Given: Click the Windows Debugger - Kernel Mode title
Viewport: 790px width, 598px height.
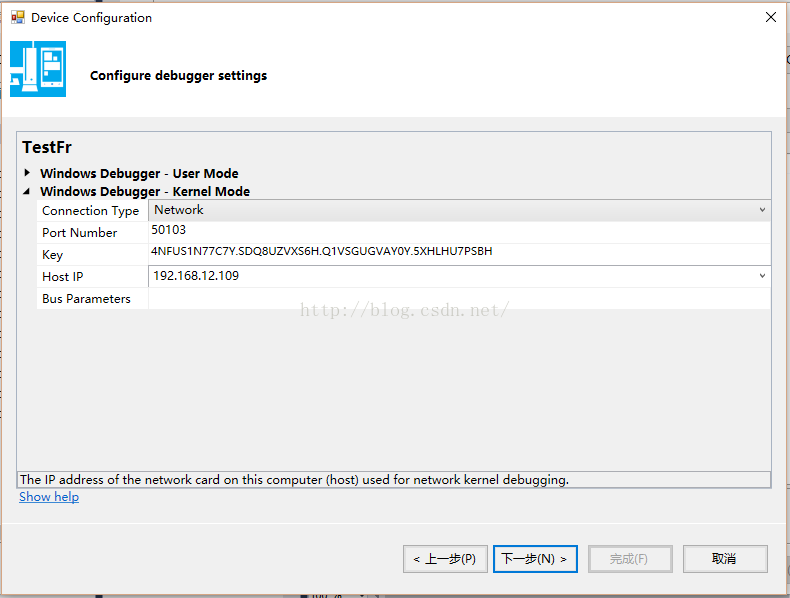Looking at the screenshot, I should tap(145, 191).
